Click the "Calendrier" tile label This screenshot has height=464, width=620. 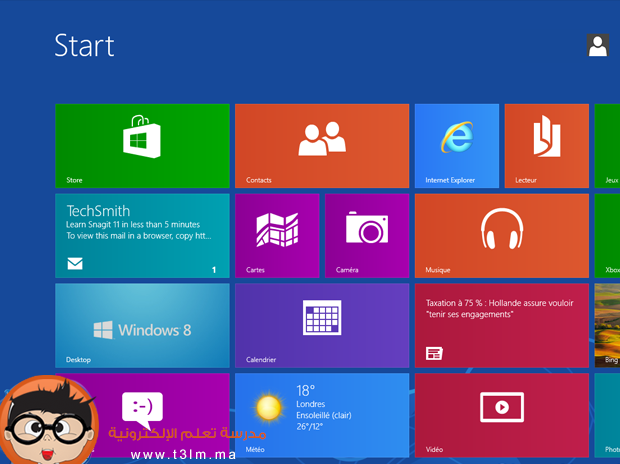point(261,360)
